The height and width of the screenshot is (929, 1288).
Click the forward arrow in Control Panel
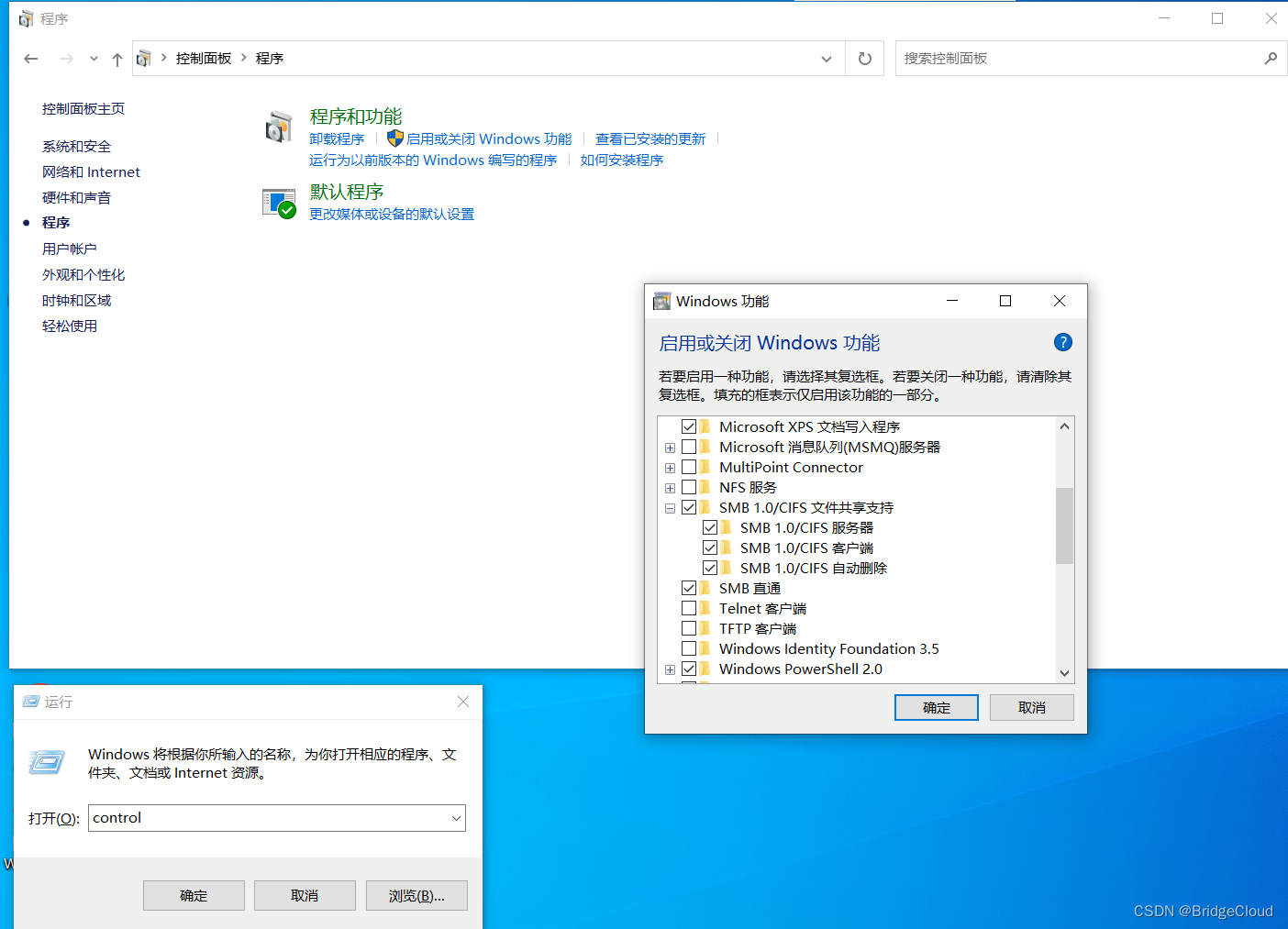point(66,59)
